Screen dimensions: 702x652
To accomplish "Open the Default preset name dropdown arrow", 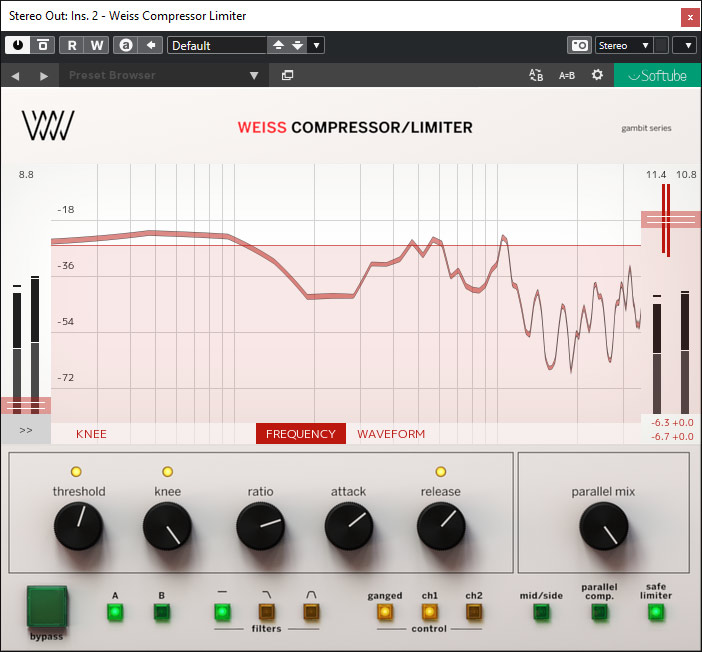I will tap(316, 45).
